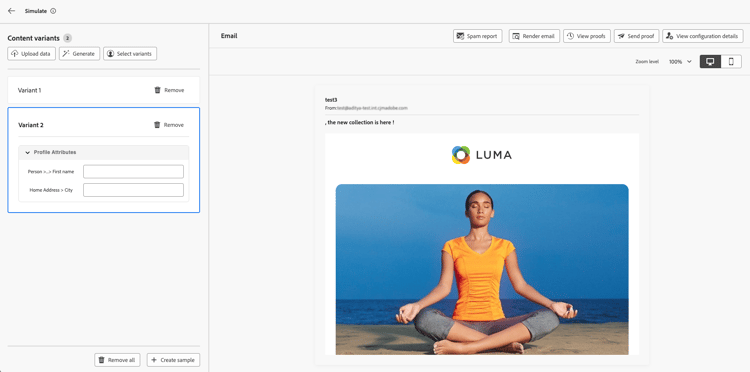This screenshot has height=372, width=750.
Task: Click Remove all button
Action: click(117, 360)
